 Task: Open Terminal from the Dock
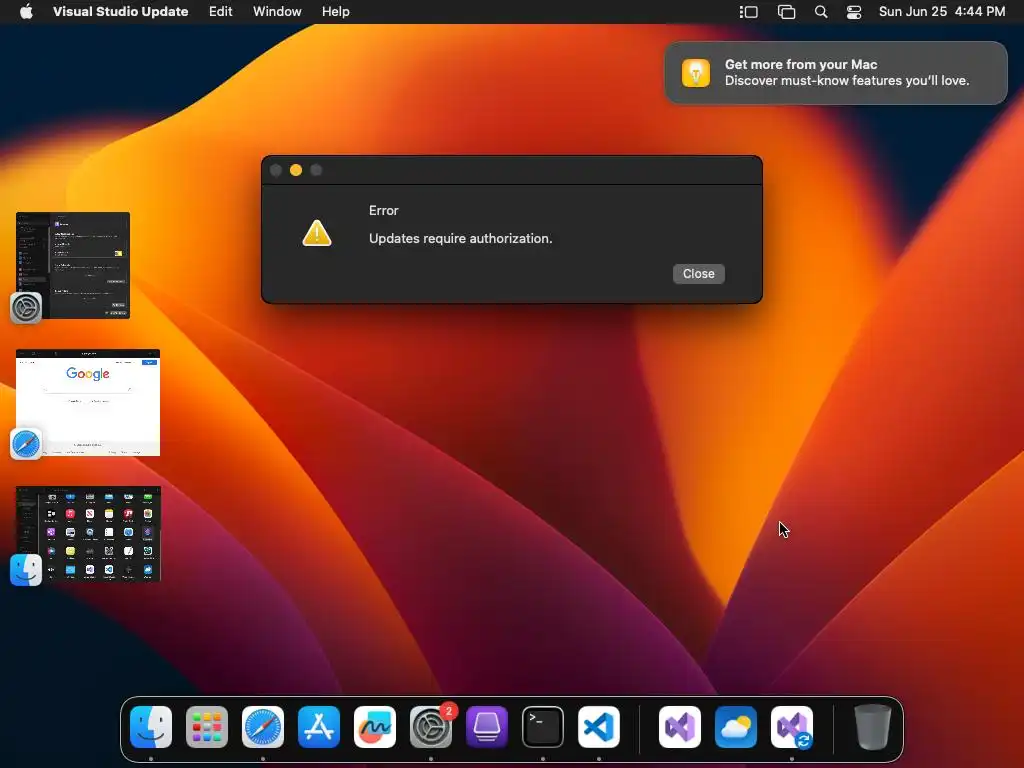[543, 727]
